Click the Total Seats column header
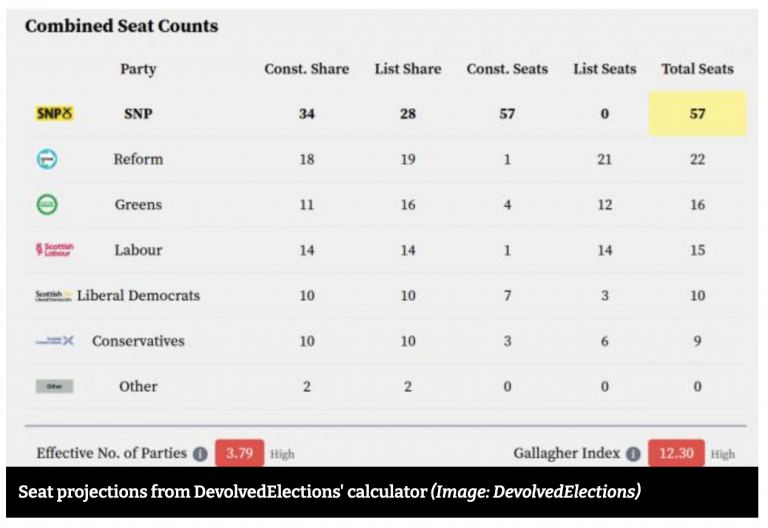This screenshot has height=528, width=768. (697, 69)
